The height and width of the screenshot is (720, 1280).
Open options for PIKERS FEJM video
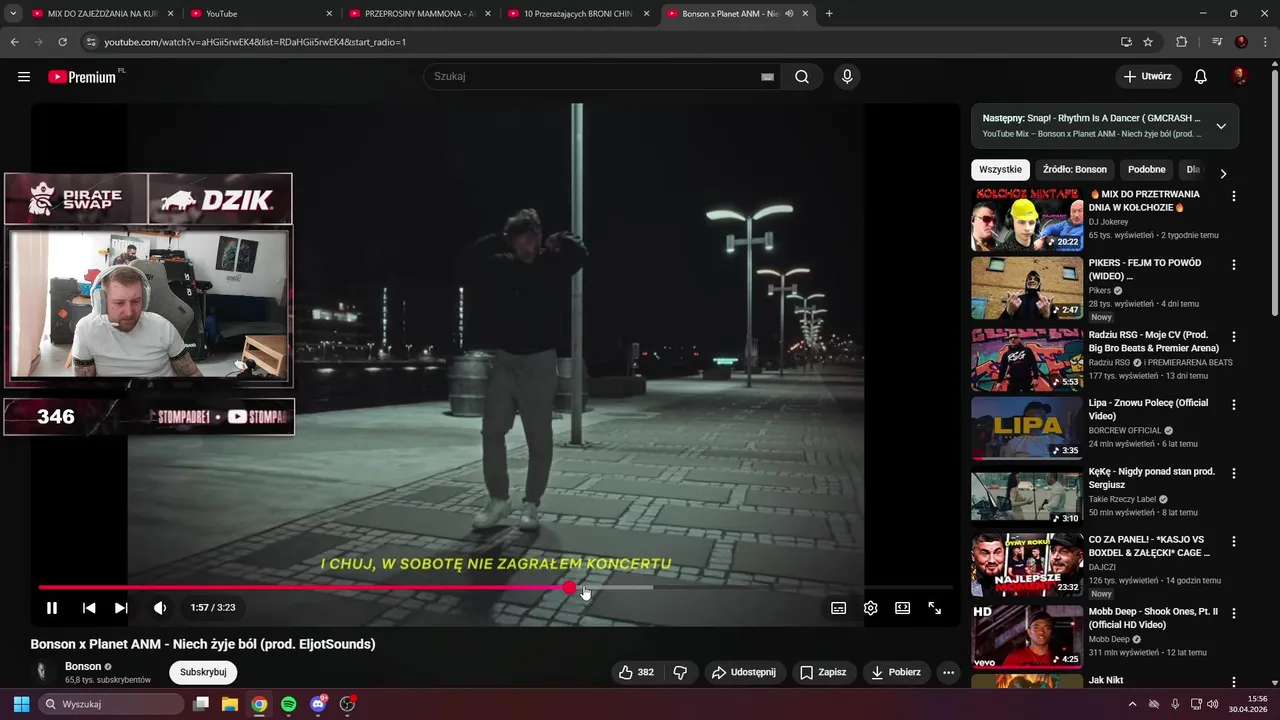[1234, 265]
